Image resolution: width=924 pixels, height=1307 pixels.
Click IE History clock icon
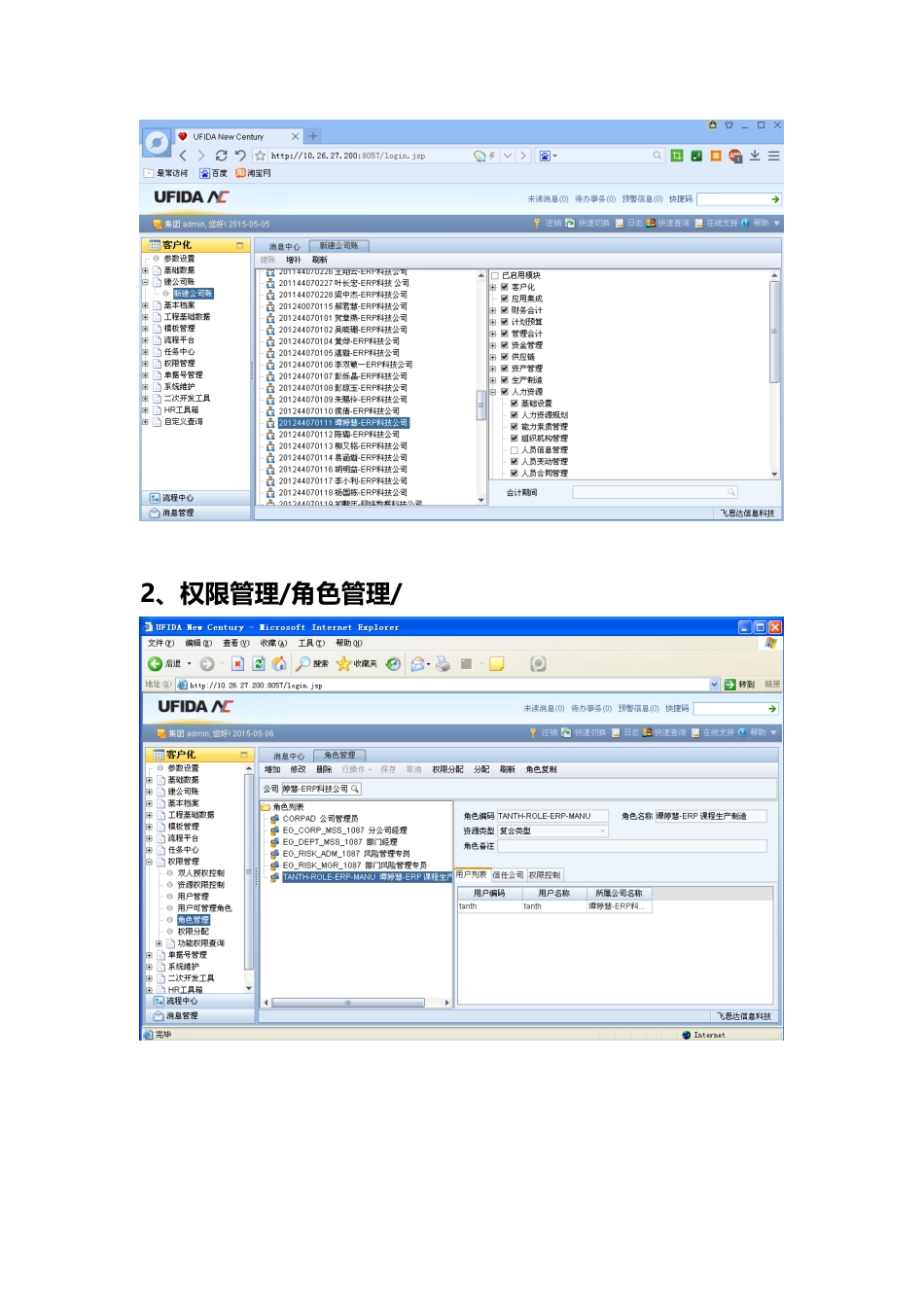[393, 664]
